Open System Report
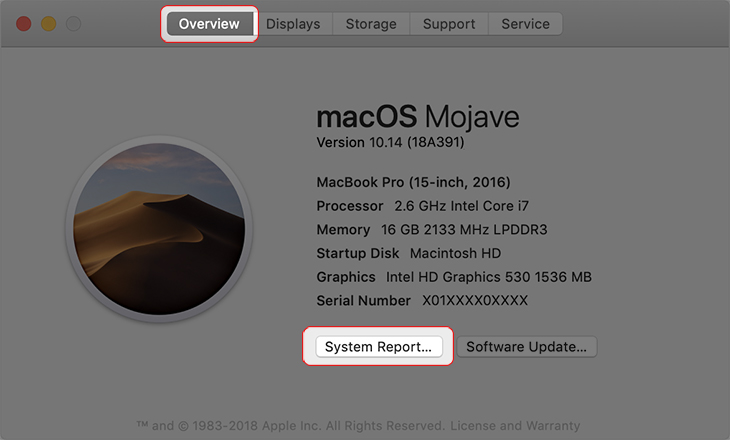 [x=379, y=347]
